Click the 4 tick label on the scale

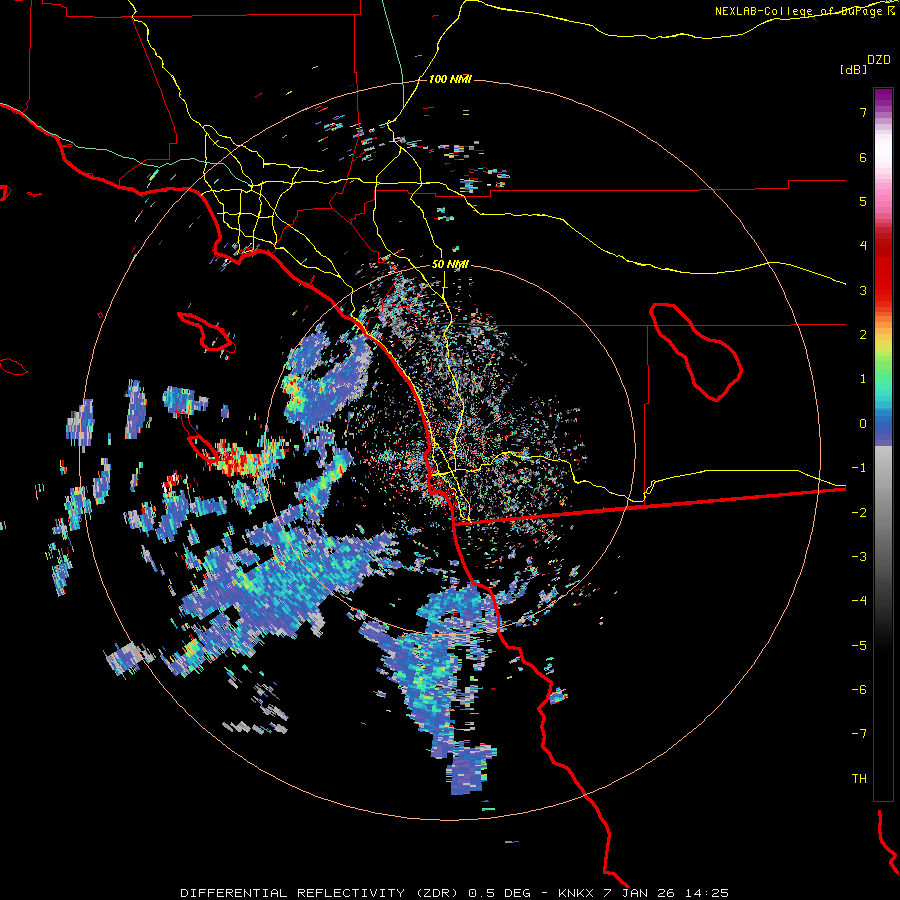point(863,246)
